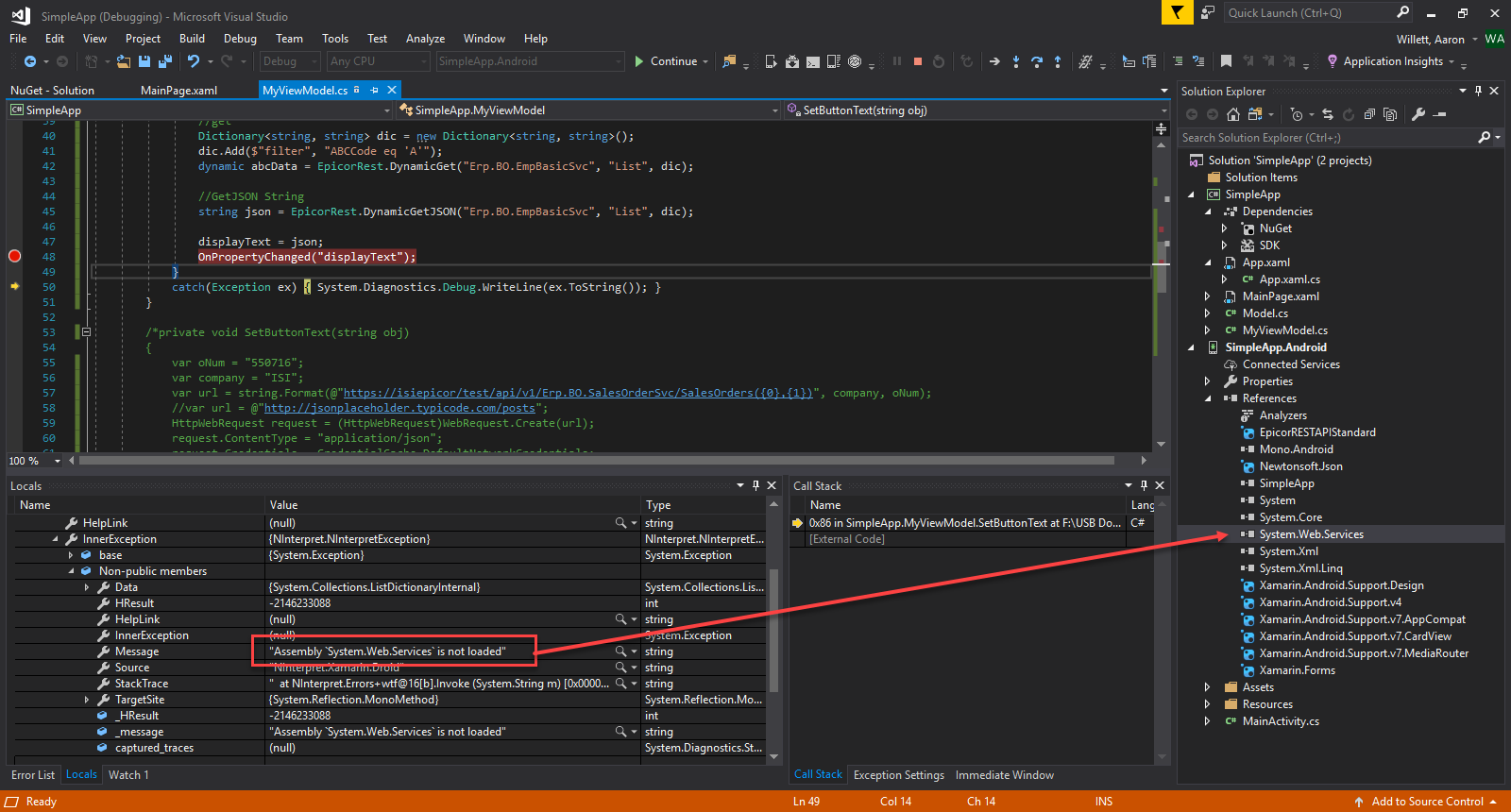Click the Solution Explorer Home icon

(x=1233, y=114)
